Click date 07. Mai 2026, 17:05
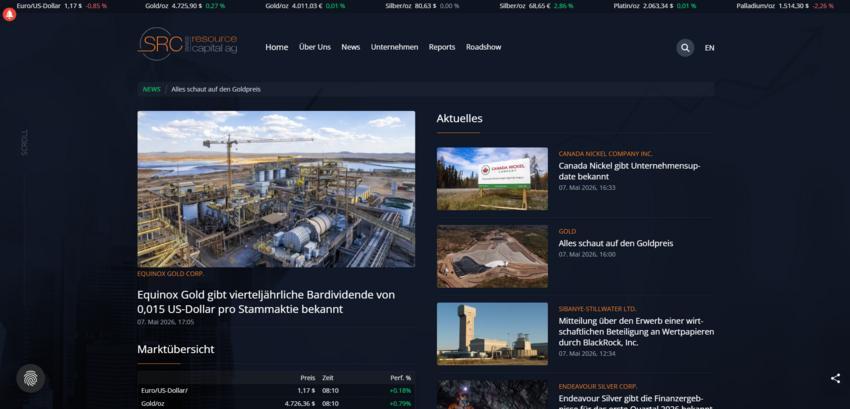The height and width of the screenshot is (409, 850). click(165, 322)
